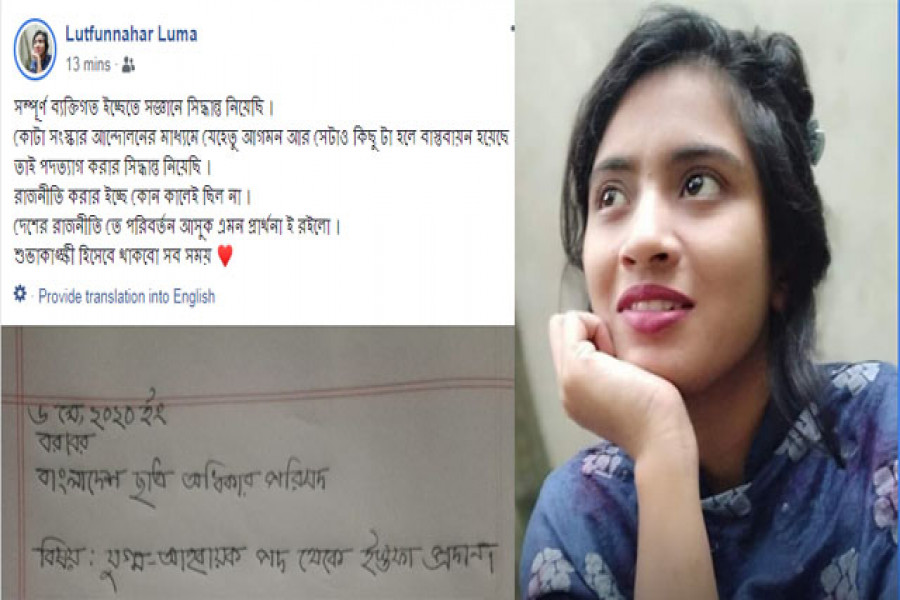Viewport: 900px width, 600px height.
Task: Click the Lutfunnahar Luma name link
Action: (x=131, y=34)
